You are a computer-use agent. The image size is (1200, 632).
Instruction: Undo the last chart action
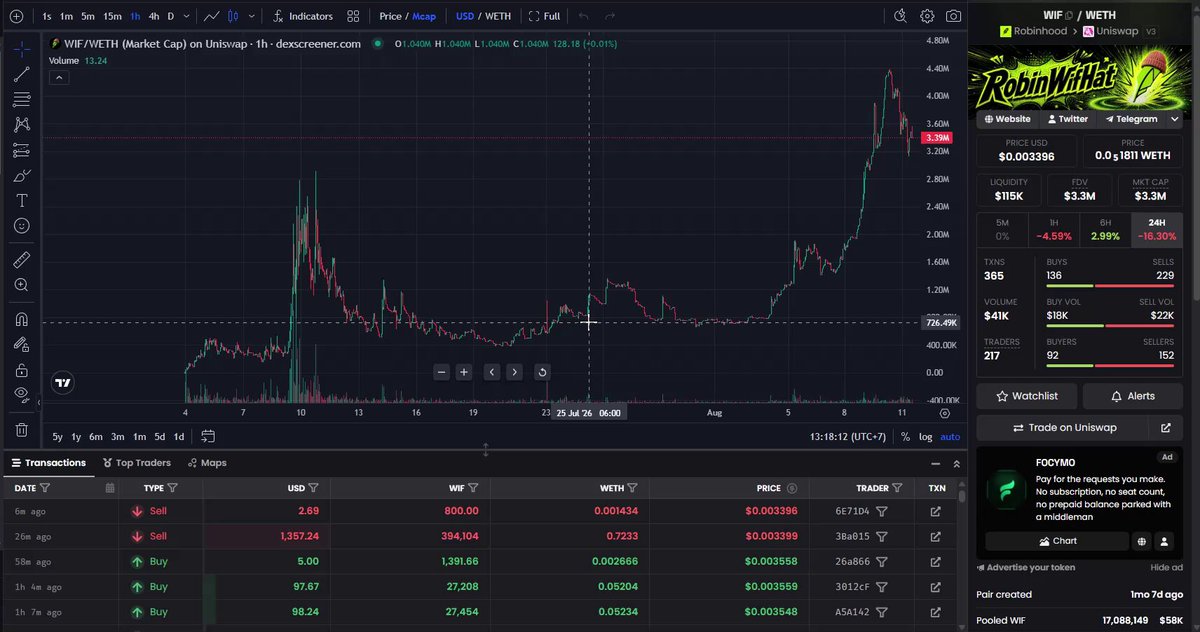point(584,16)
